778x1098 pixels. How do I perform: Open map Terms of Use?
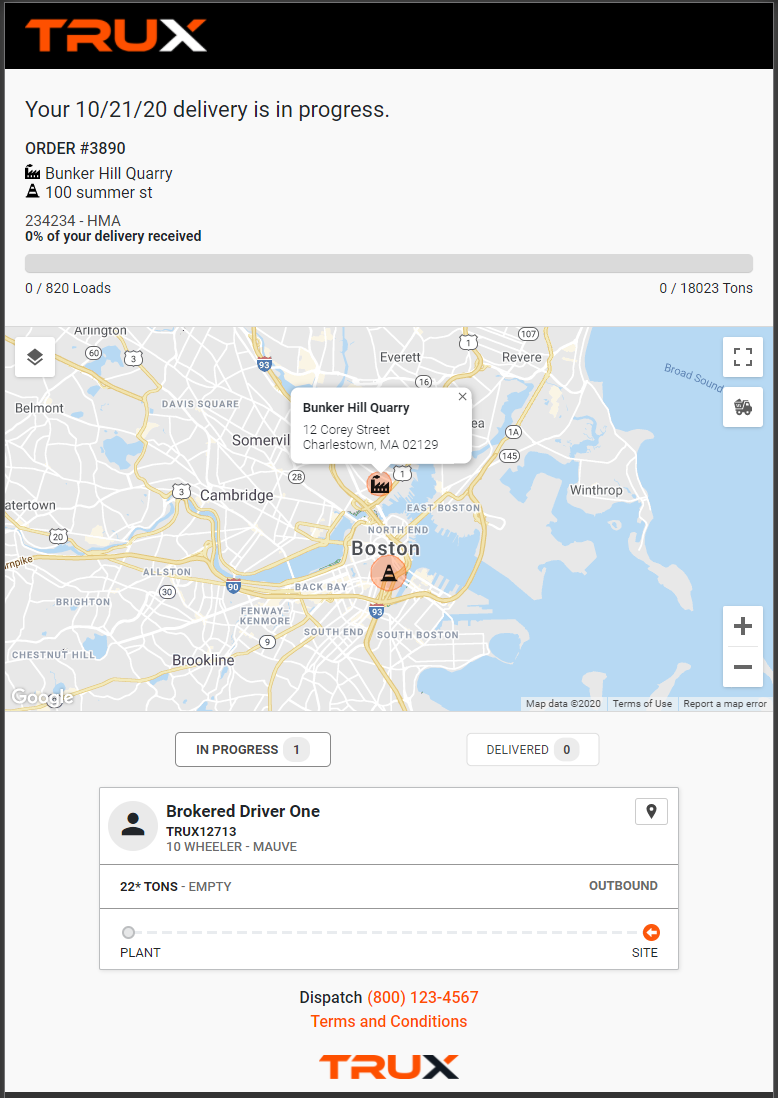coord(642,704)
